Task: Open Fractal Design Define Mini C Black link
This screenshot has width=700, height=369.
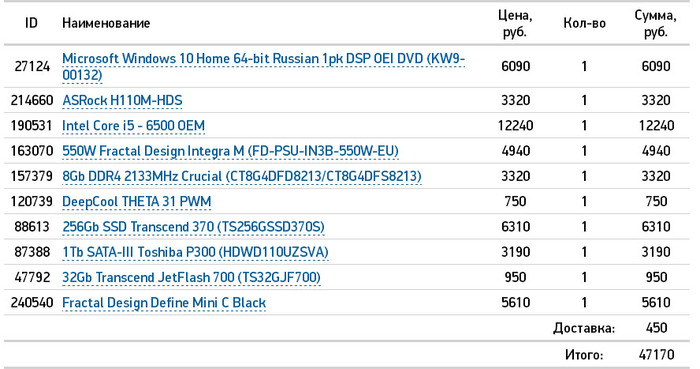Action: 164,303
